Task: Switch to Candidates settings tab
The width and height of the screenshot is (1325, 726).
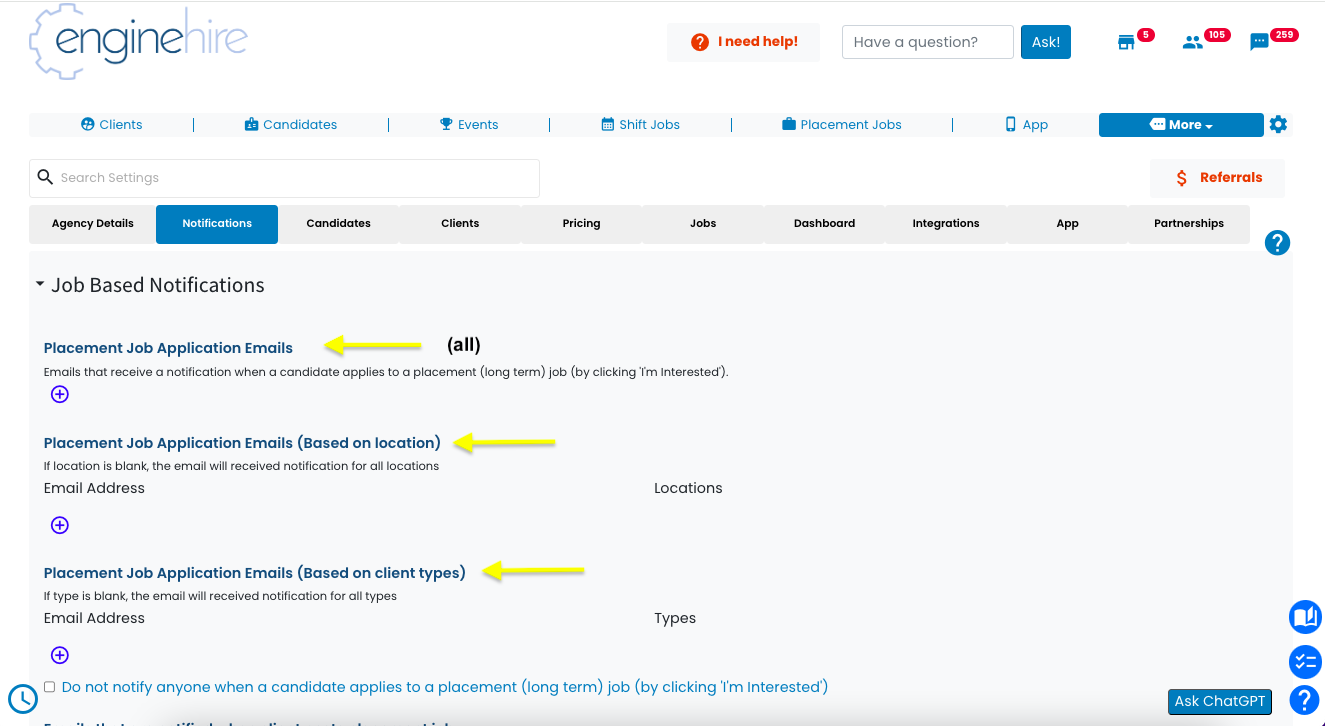Action: [x=339, y=224]
